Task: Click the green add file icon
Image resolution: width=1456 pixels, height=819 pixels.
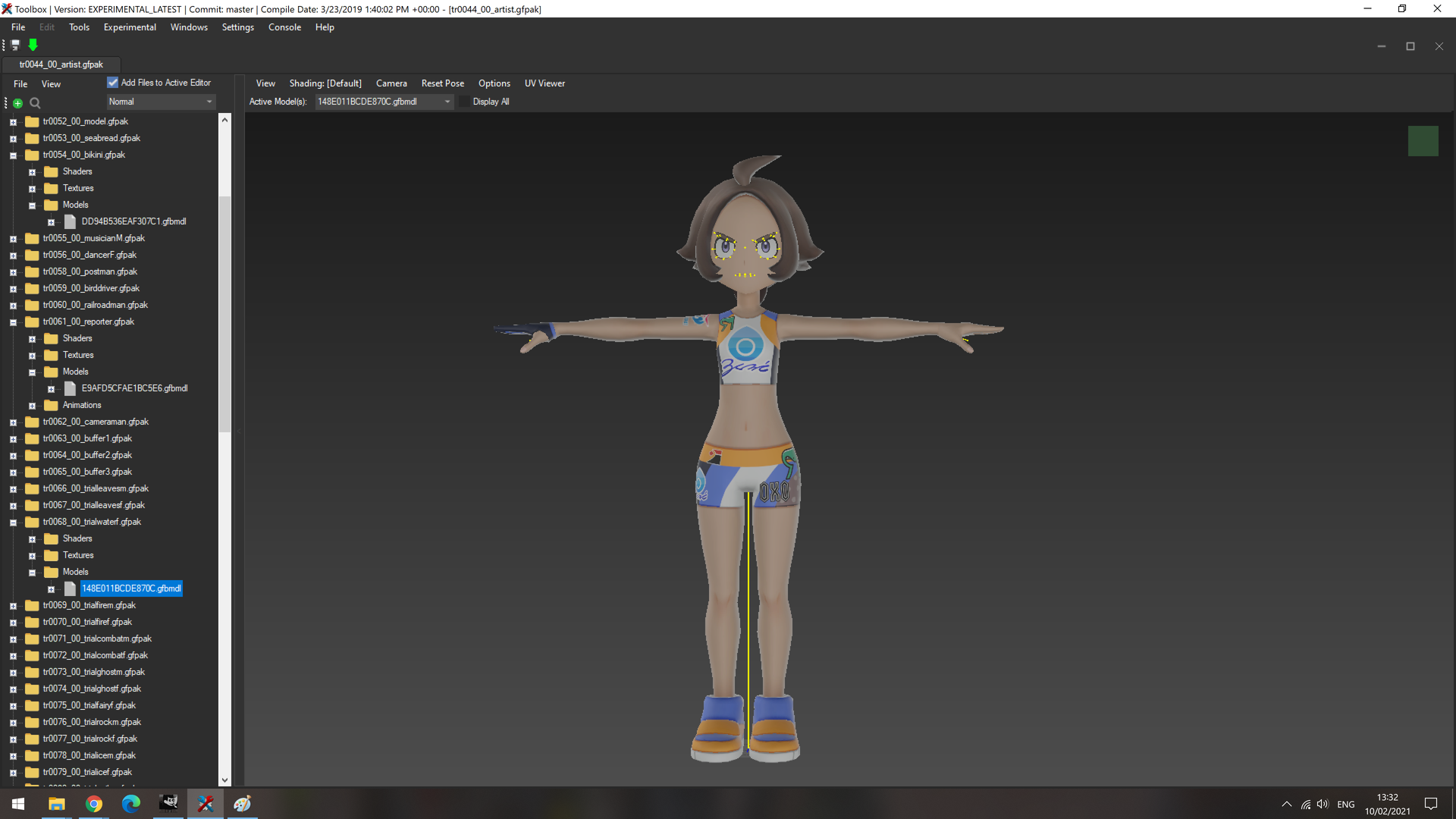Action: [x=17, y=103]
